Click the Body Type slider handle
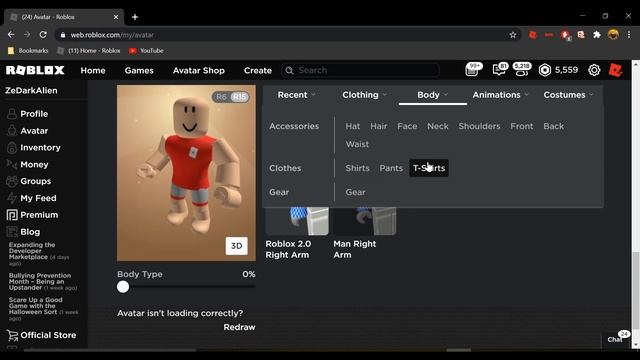This screenshot has height=360, width=640. pyautogui.click(x=123, y=287)
